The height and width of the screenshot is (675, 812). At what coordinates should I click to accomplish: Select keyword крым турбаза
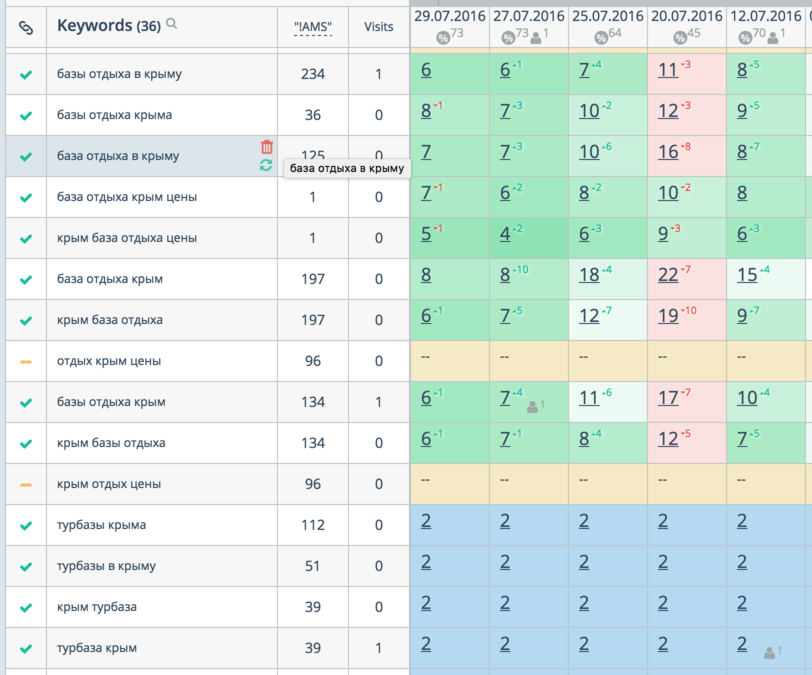pos(97,607)
